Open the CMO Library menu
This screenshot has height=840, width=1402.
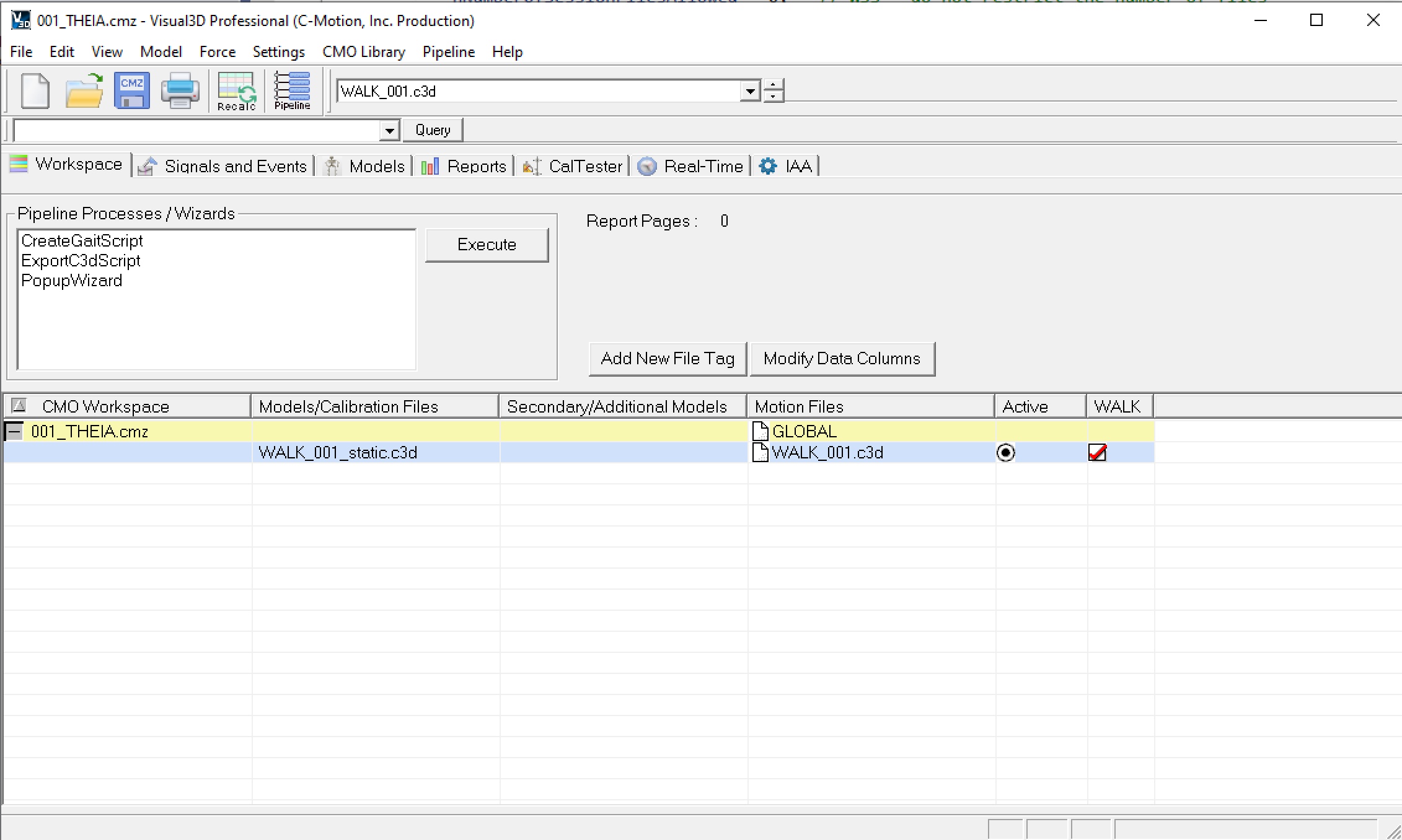pos(364,52)
